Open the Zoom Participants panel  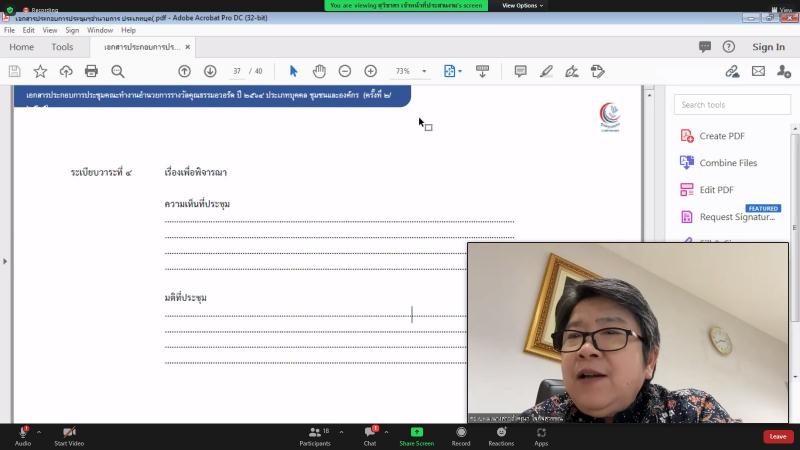(x=315, y=437)
